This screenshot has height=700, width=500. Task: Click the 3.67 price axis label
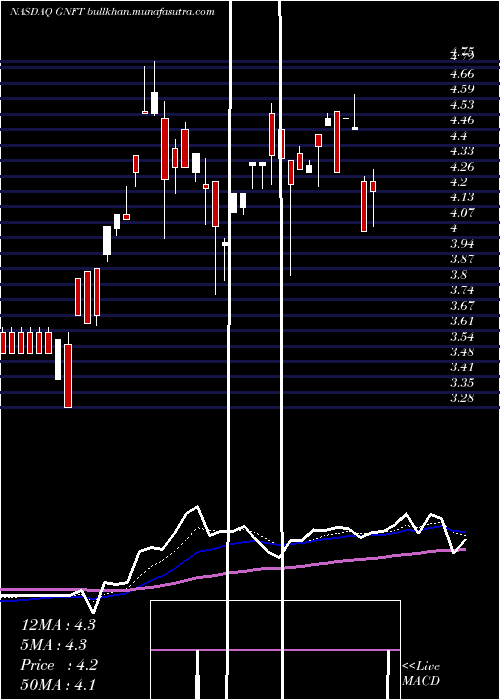tap(462, 306)
